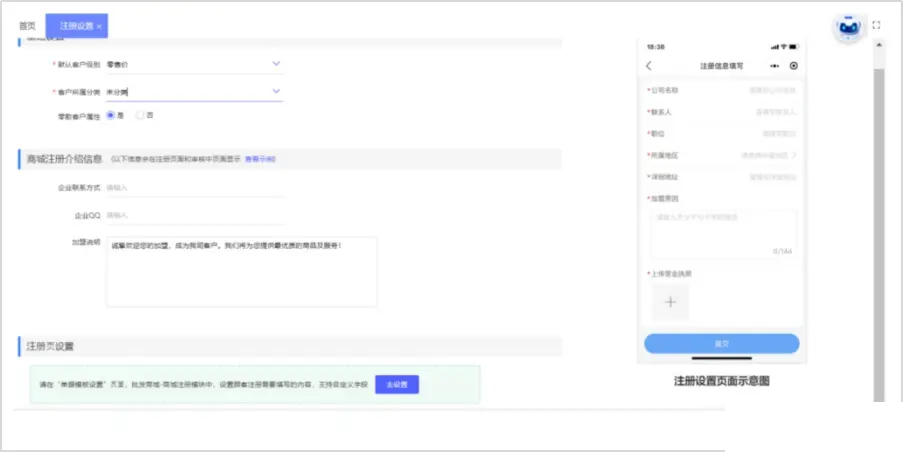Viewport: 904px width, 453px height.
Task: Tap the 公司名称 field in phone preview
Action: [x=722, y=90]
